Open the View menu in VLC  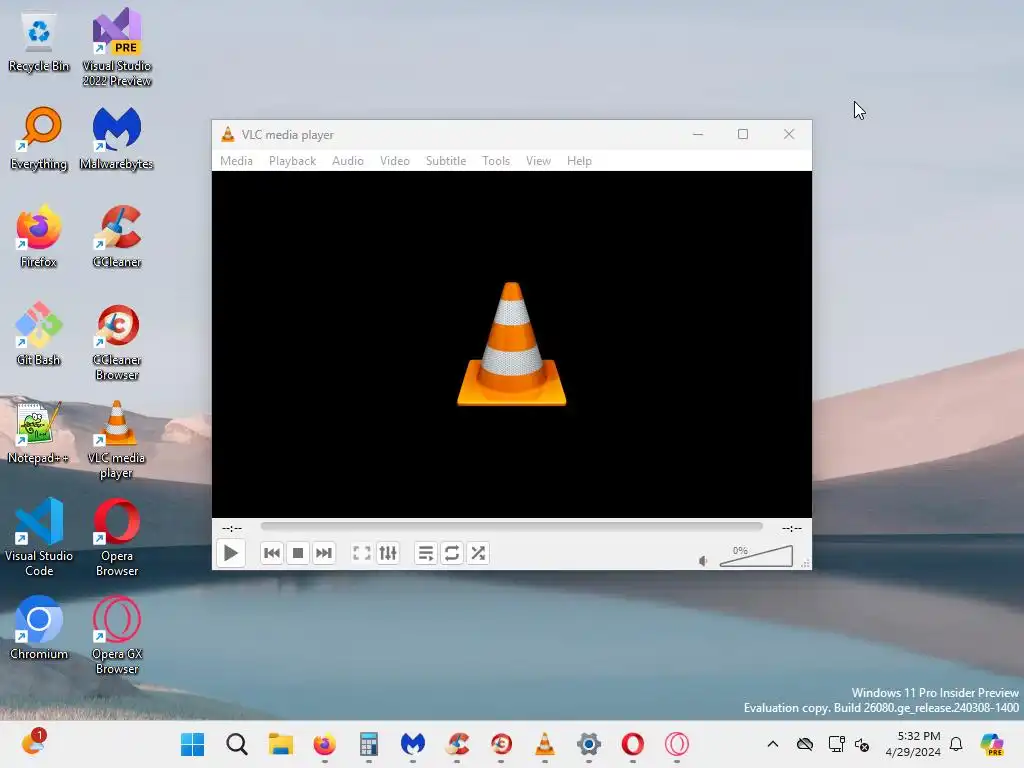click(x=538, y=161)
